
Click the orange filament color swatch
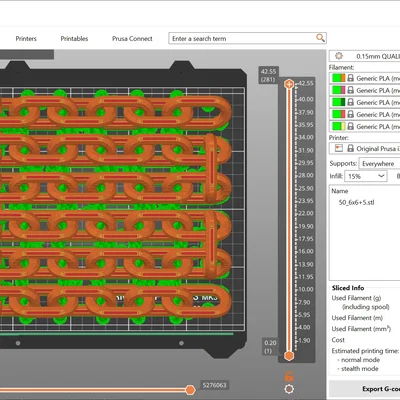(x=339, y=78)
